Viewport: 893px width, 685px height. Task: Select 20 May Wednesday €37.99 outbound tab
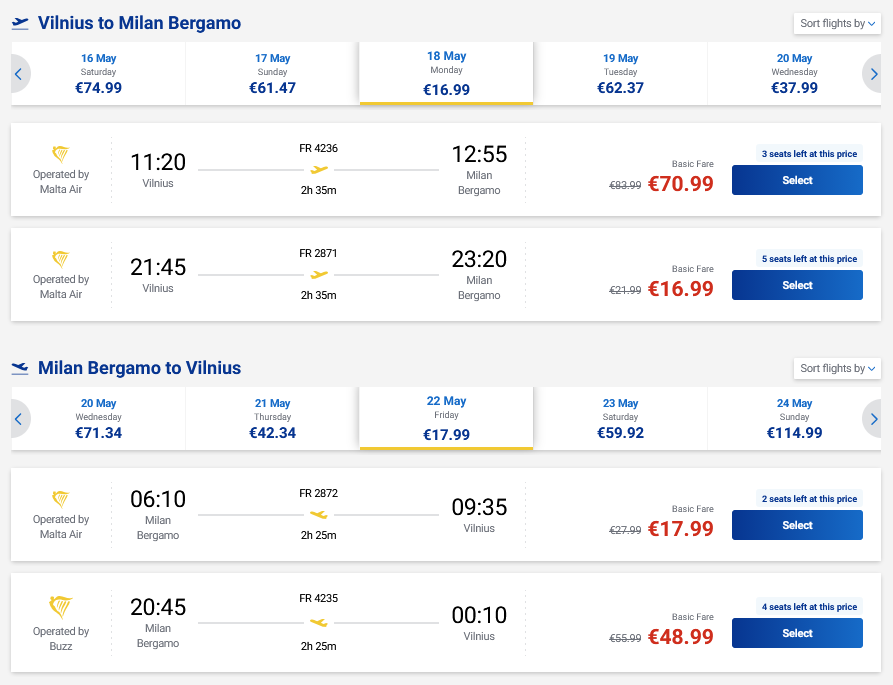(x=794, y=74)
